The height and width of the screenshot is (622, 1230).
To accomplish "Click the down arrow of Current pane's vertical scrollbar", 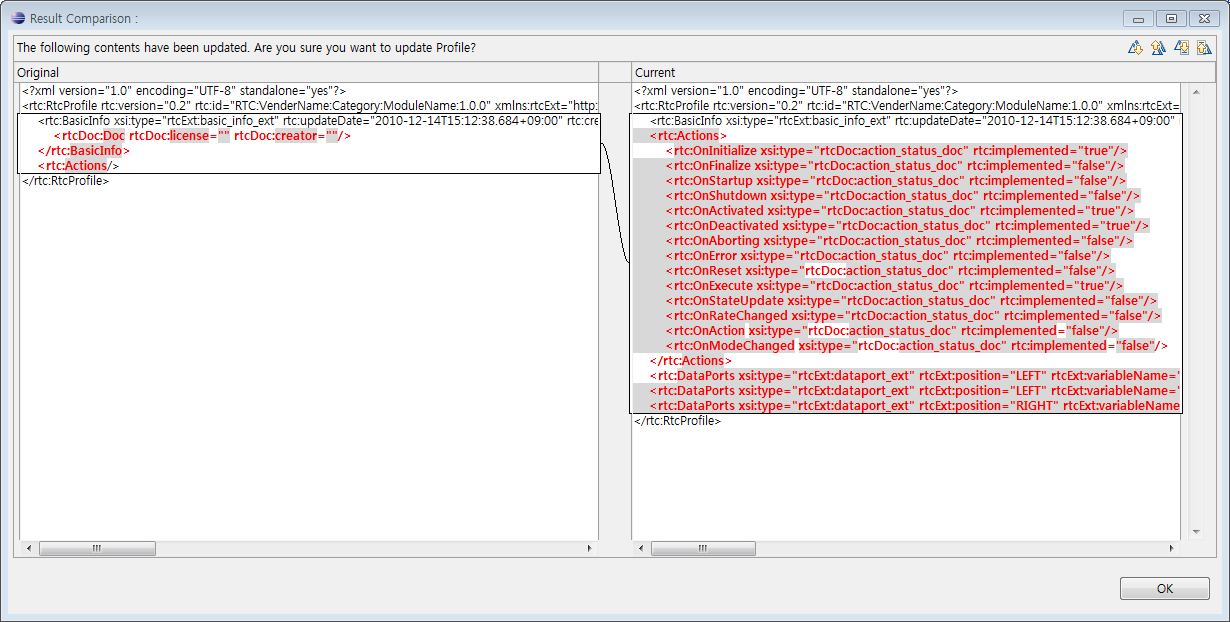I will coord(1195,532).
